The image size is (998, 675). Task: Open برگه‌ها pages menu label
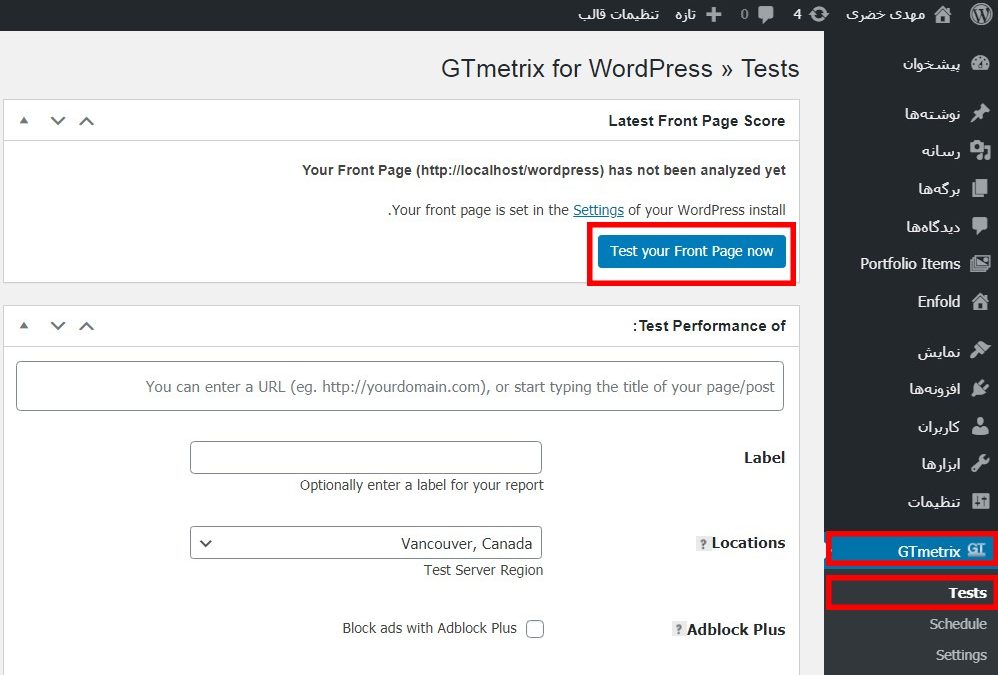[x=939, y=189]
